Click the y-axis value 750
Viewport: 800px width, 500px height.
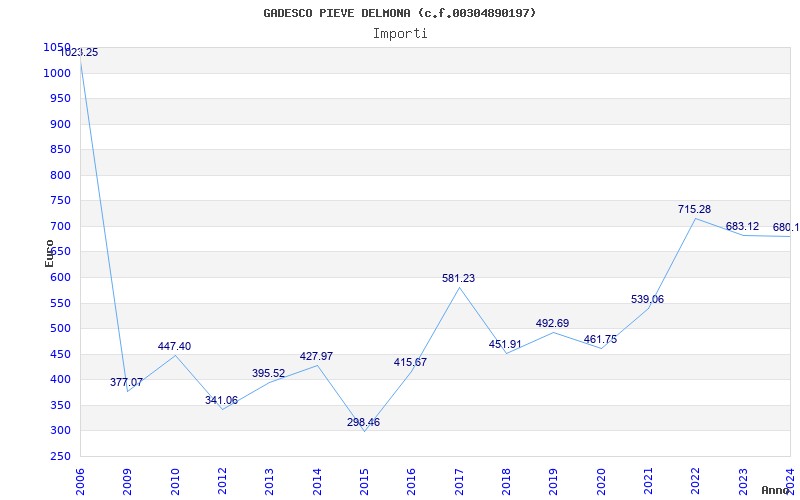[60, 201]
